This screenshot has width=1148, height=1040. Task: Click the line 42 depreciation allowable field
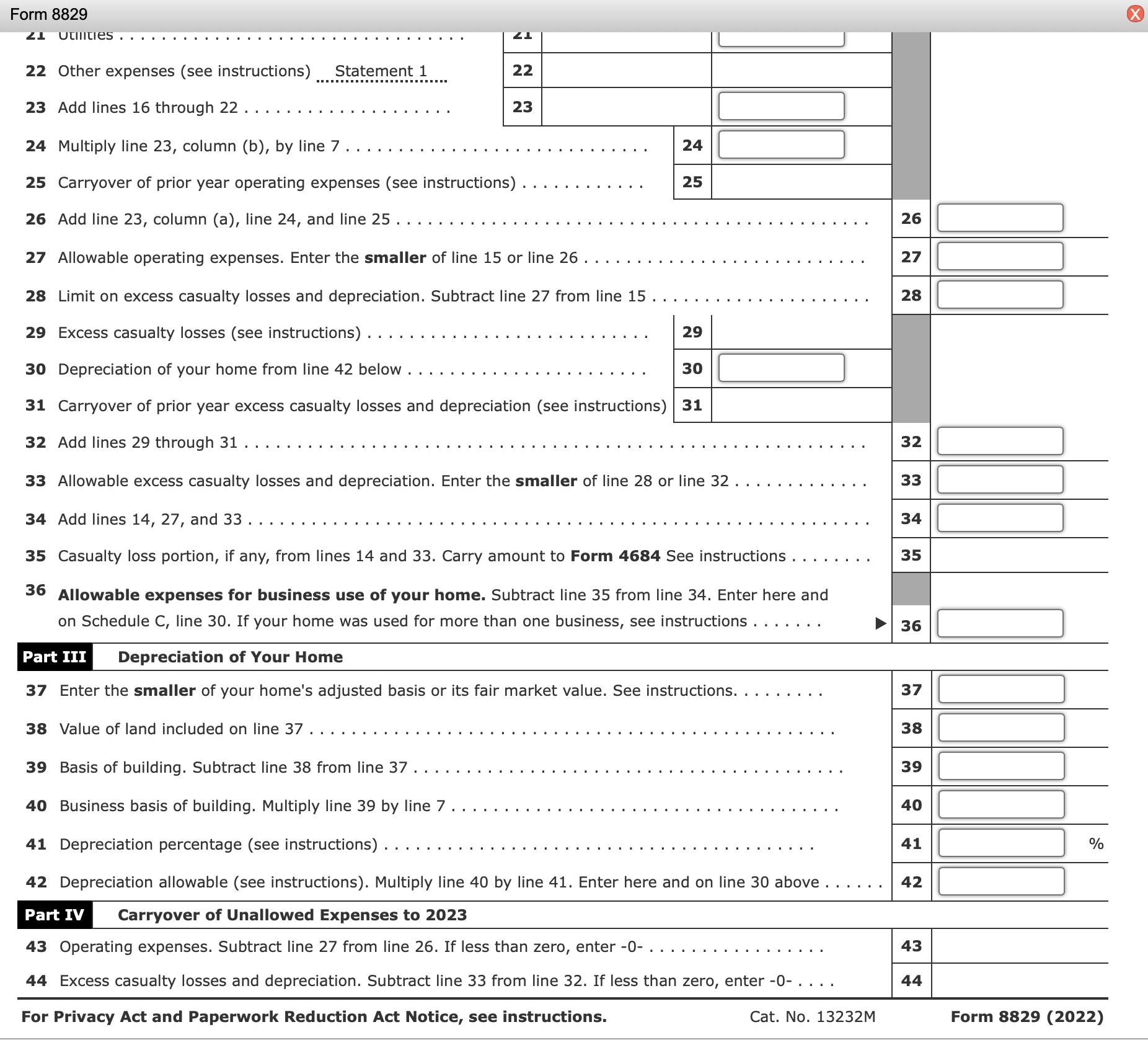[x=1001, y=881]
